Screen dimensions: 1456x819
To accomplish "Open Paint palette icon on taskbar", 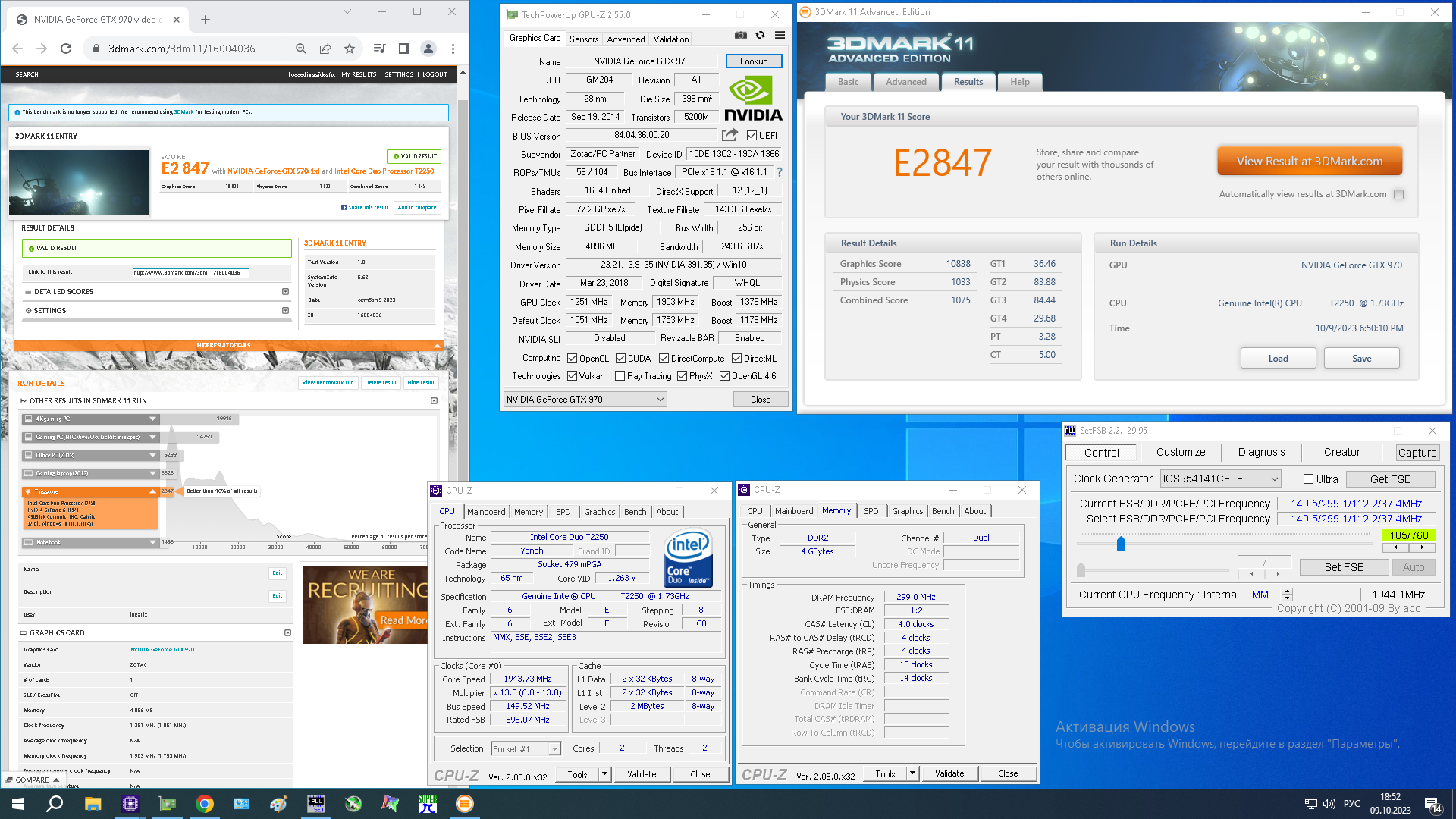I will 279,804.
